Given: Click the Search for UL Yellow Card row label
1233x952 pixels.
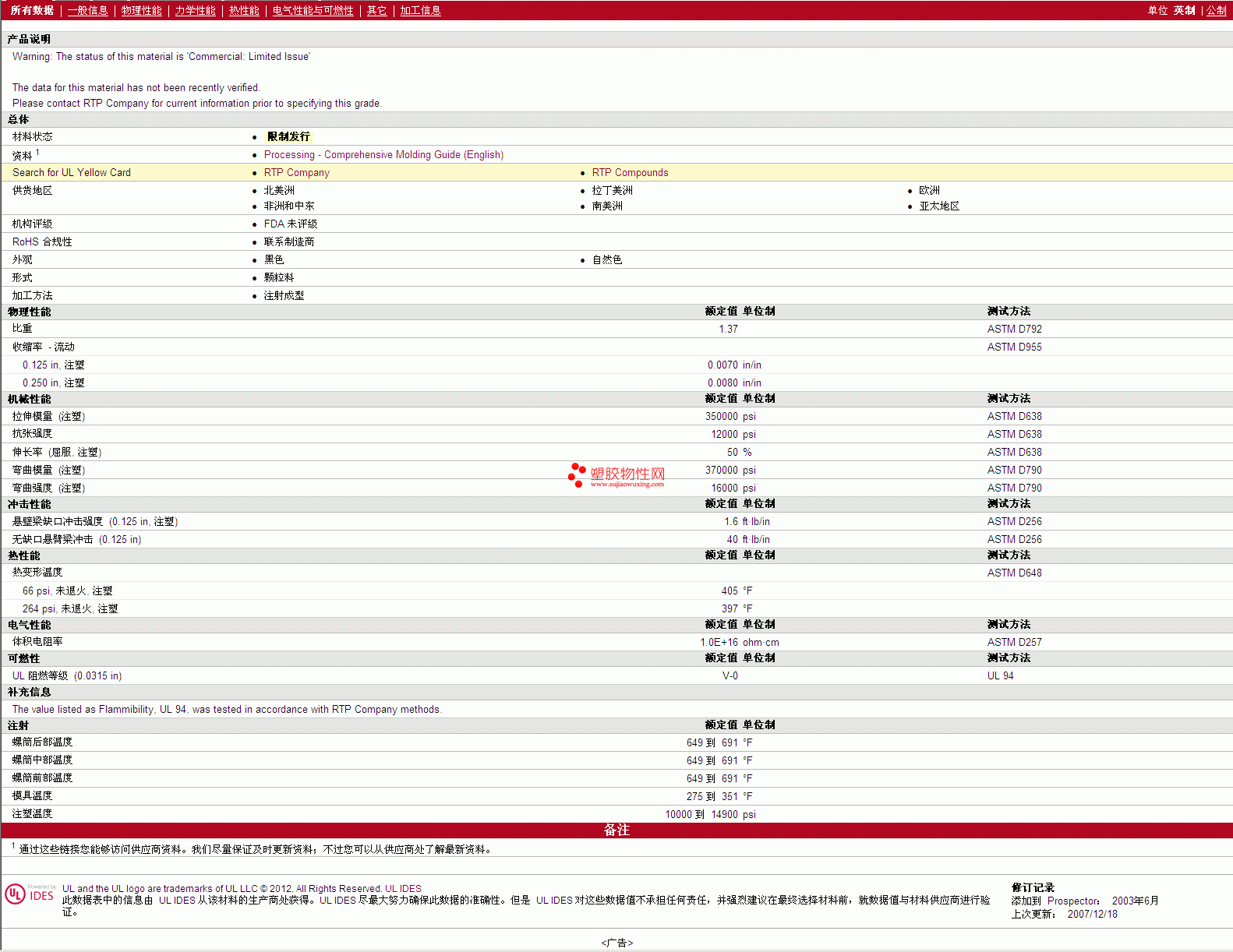Looking at the screenshot, I should [x=72, y=173].
